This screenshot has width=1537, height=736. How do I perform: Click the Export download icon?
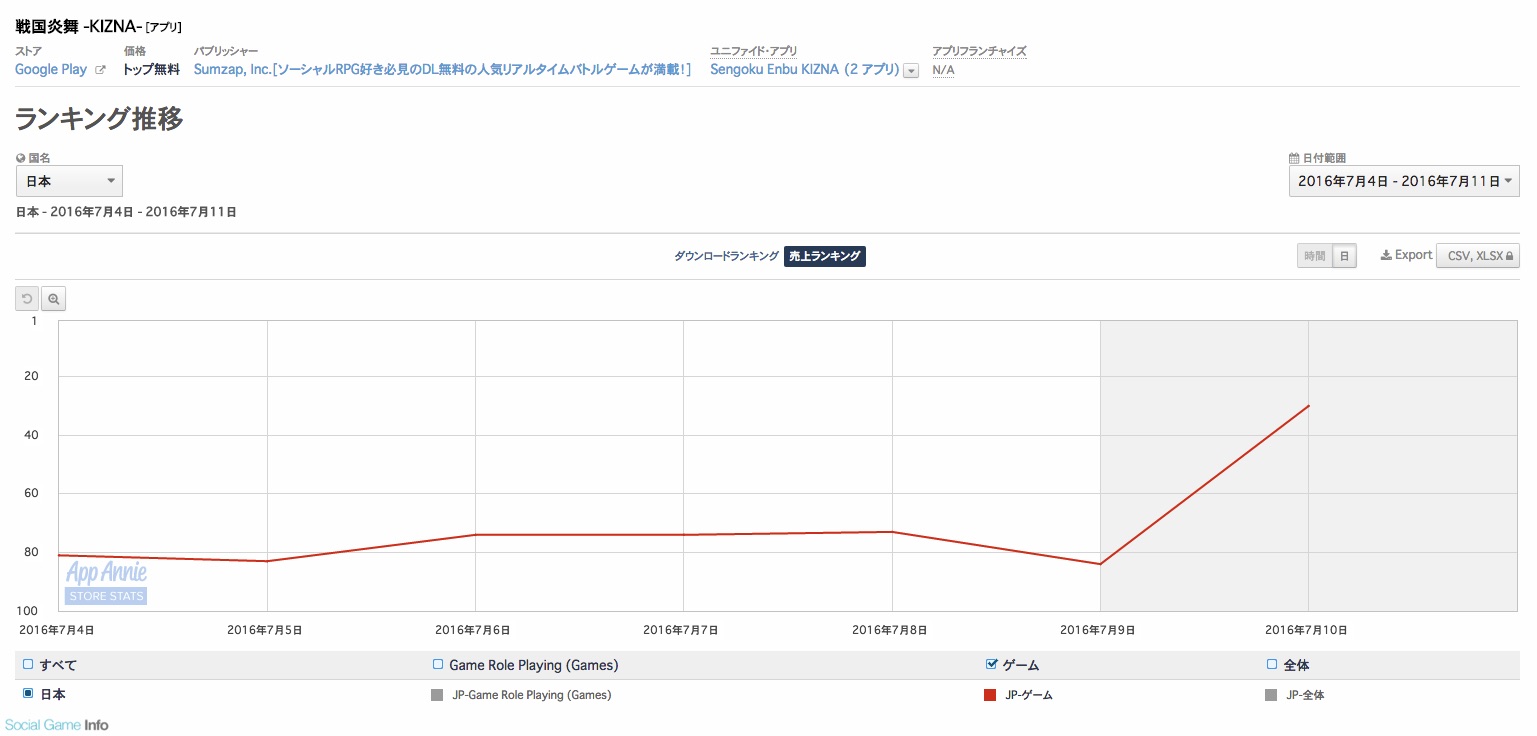point(1386,256)
